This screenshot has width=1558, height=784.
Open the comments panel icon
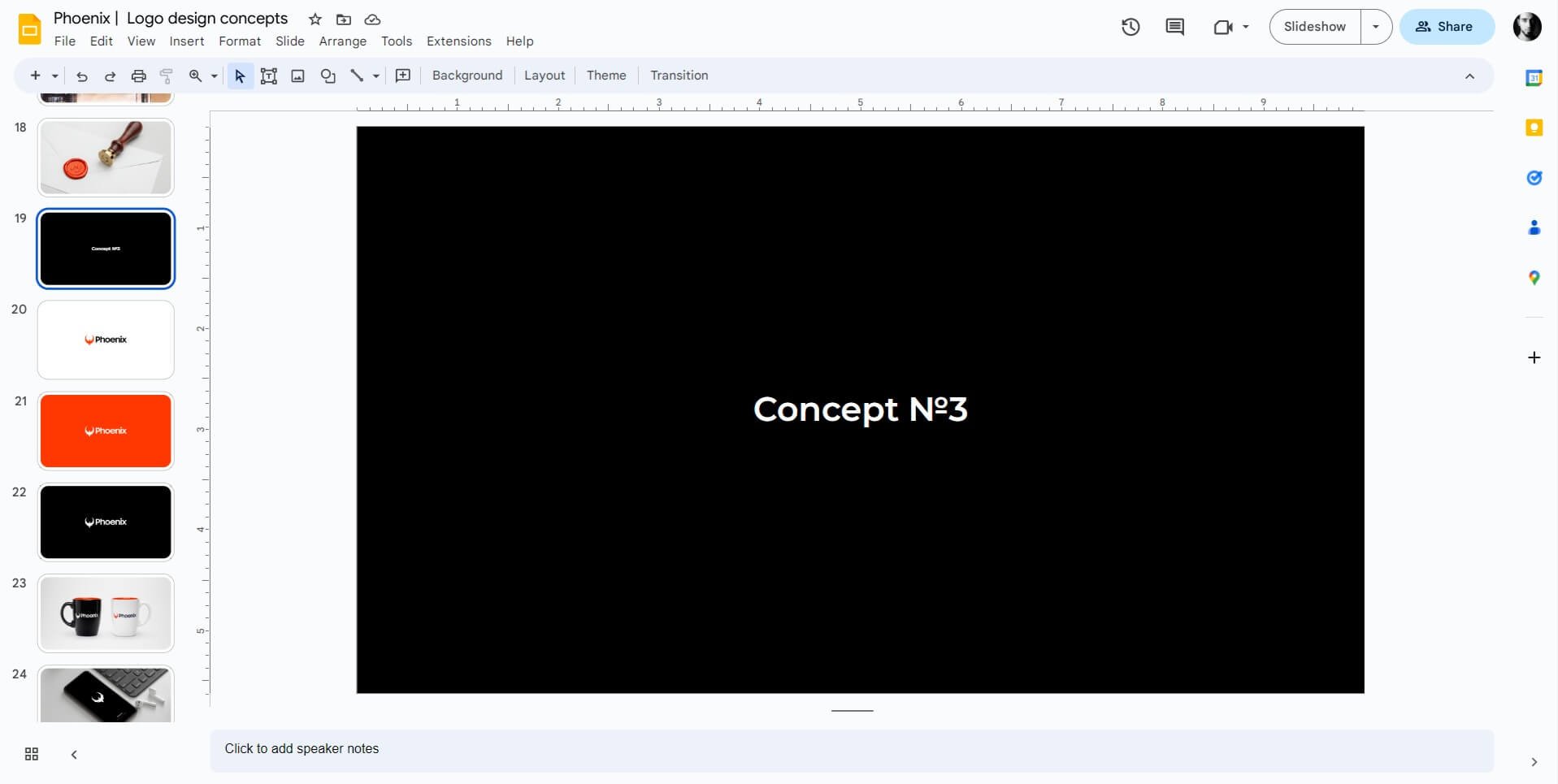tap(1174, 27)
